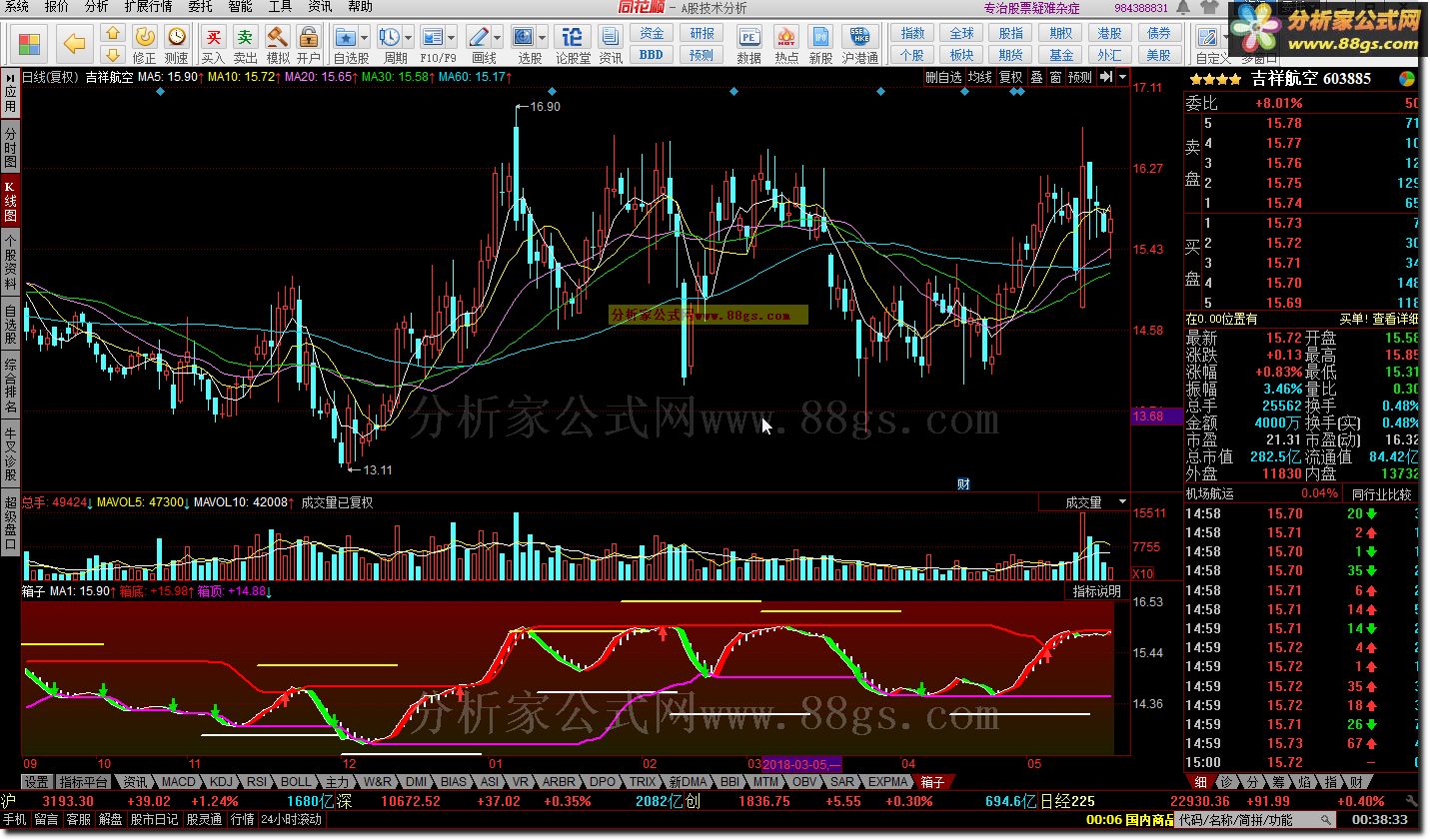Open the 工具 menu
Image resolution: width=1430 pixels, height=840 pixels.
point(280,7)
